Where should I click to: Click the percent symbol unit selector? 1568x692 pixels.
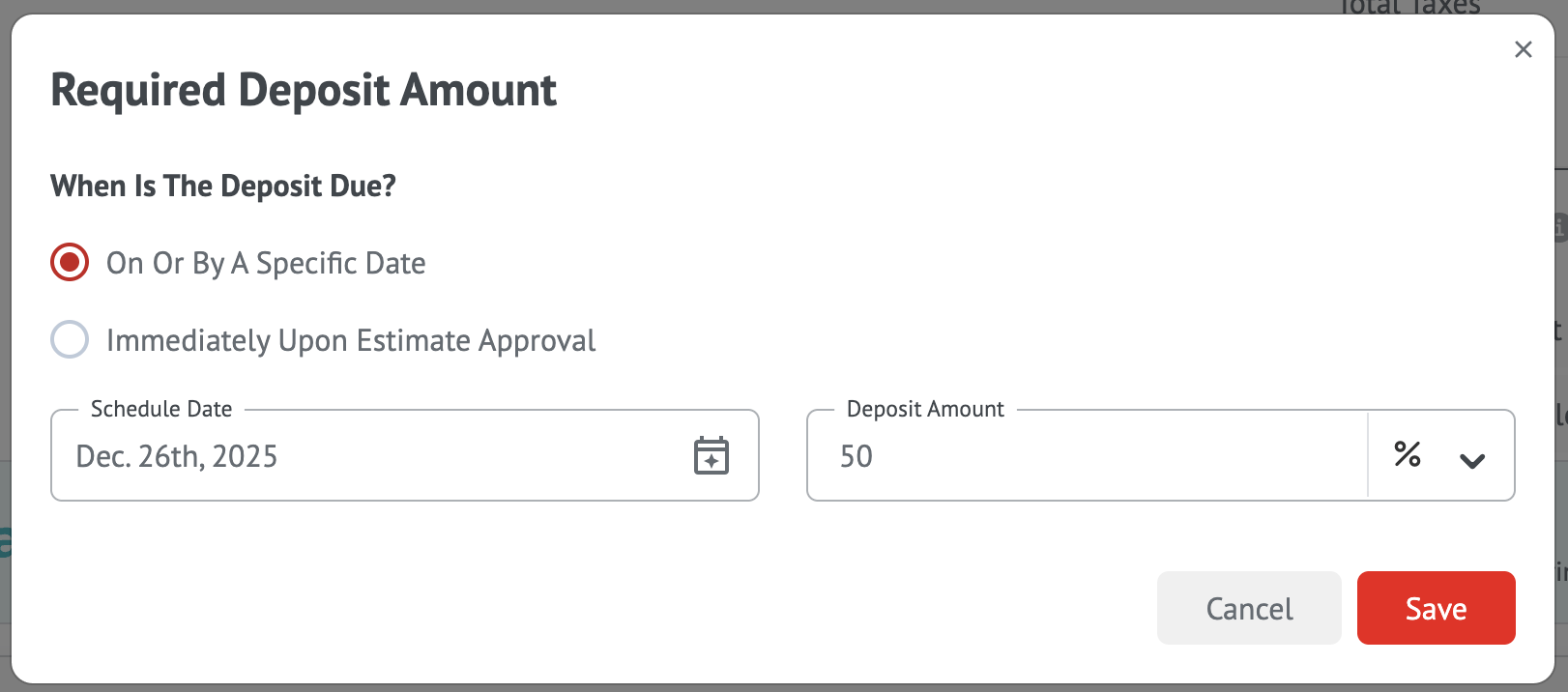(1408, 454)
